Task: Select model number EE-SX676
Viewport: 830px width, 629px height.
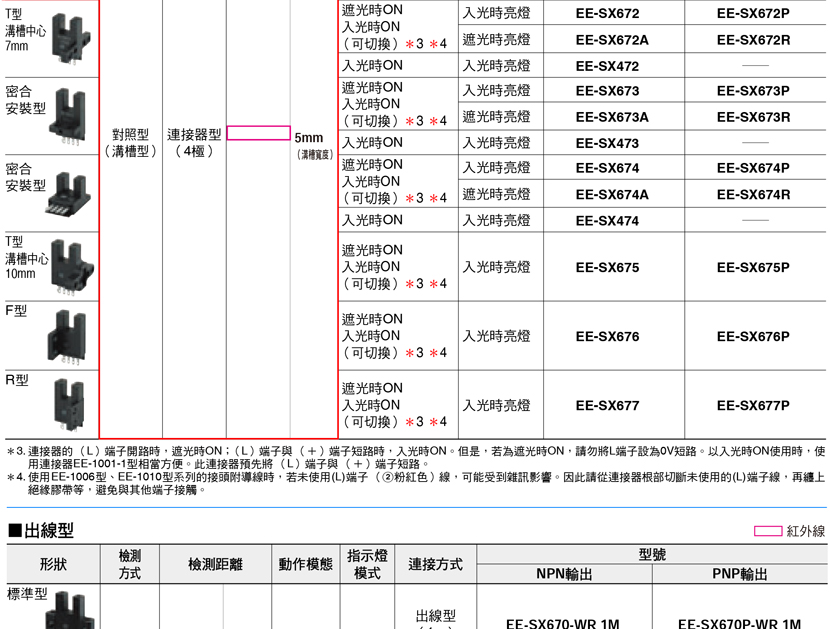Action: tap(607, 336)
